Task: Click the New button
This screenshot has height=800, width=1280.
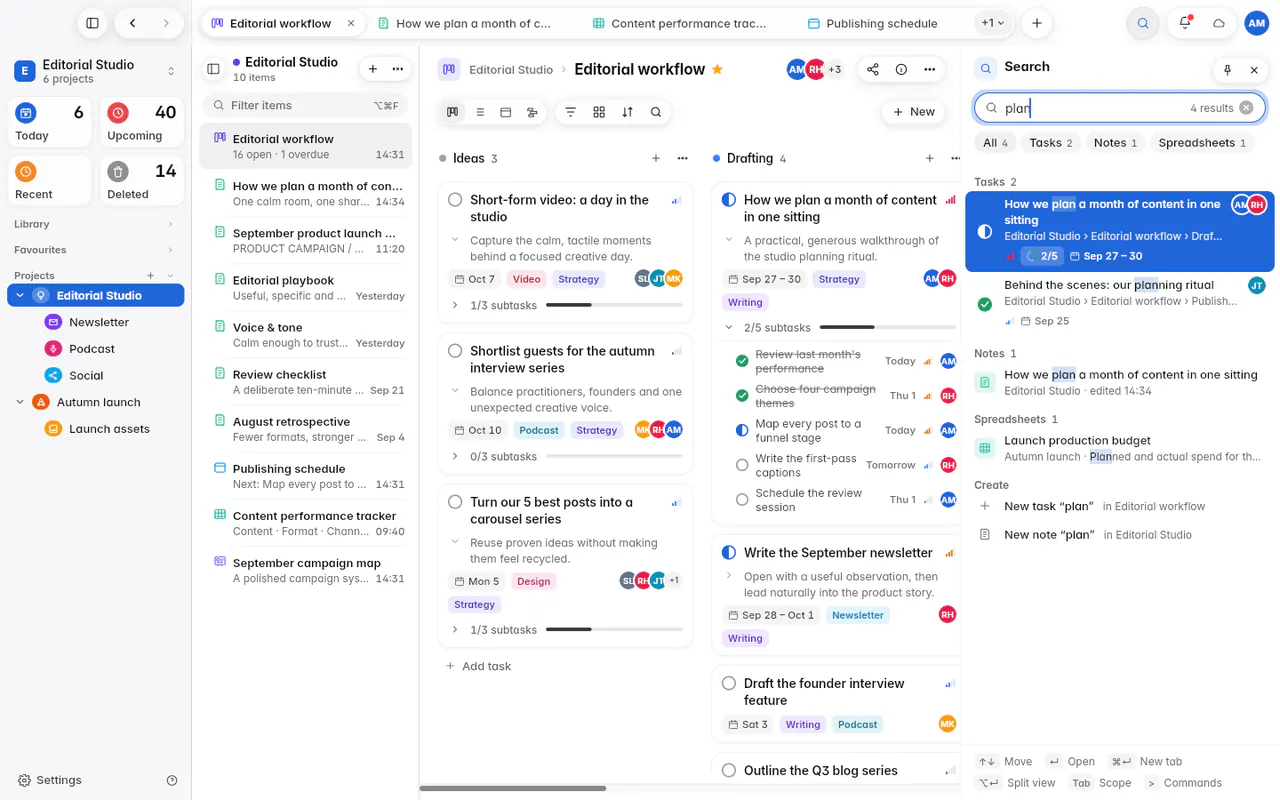Action: [x=914, y=112]
